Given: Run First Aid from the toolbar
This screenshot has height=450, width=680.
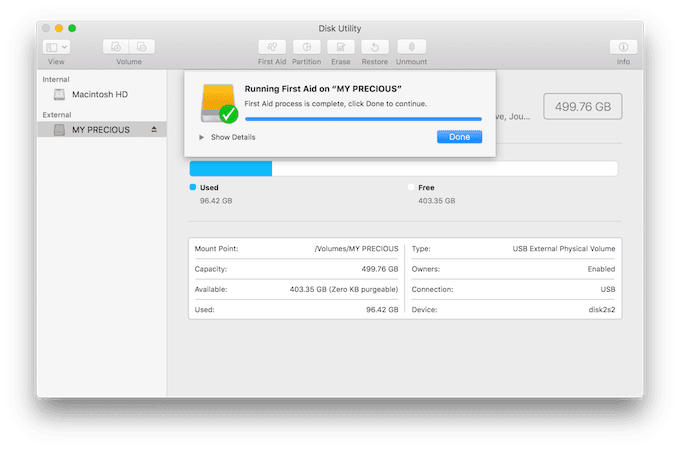Looking at the screenshot, I should click(272, 47).
